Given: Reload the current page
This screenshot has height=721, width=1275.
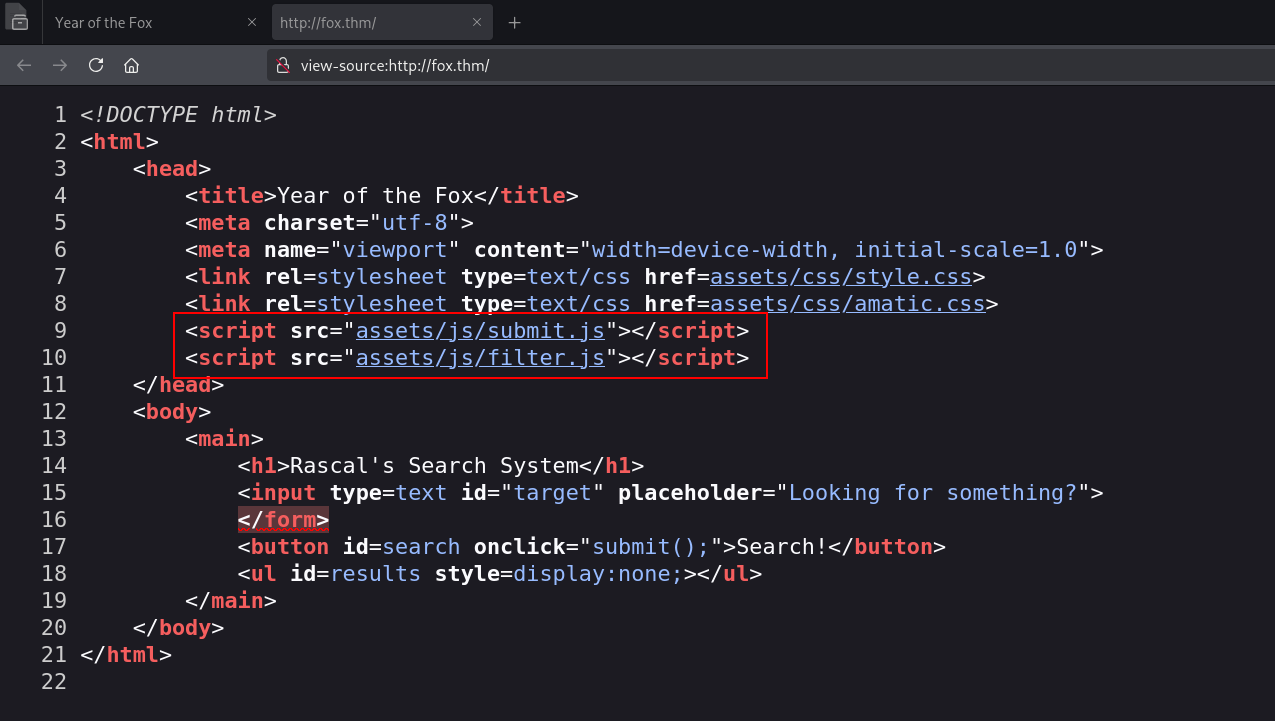Looking at the screenshot, I should point(96,65).
